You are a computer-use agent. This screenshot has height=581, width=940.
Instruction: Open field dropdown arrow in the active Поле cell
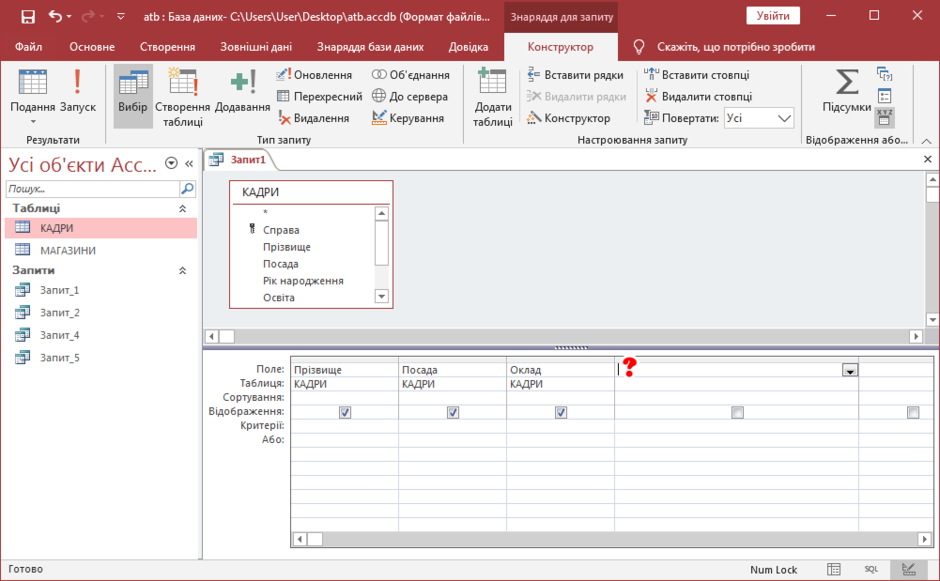pyautogui.click(x=849, y=371)
